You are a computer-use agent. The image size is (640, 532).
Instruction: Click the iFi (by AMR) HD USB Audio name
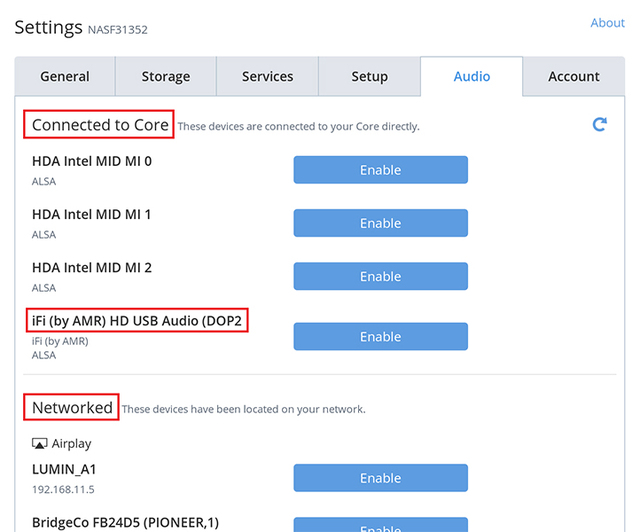point(138,321)
